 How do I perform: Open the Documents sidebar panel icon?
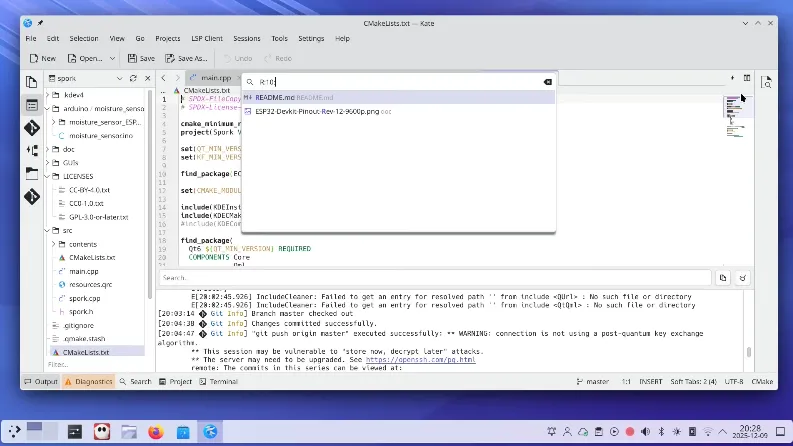(31, 81)
